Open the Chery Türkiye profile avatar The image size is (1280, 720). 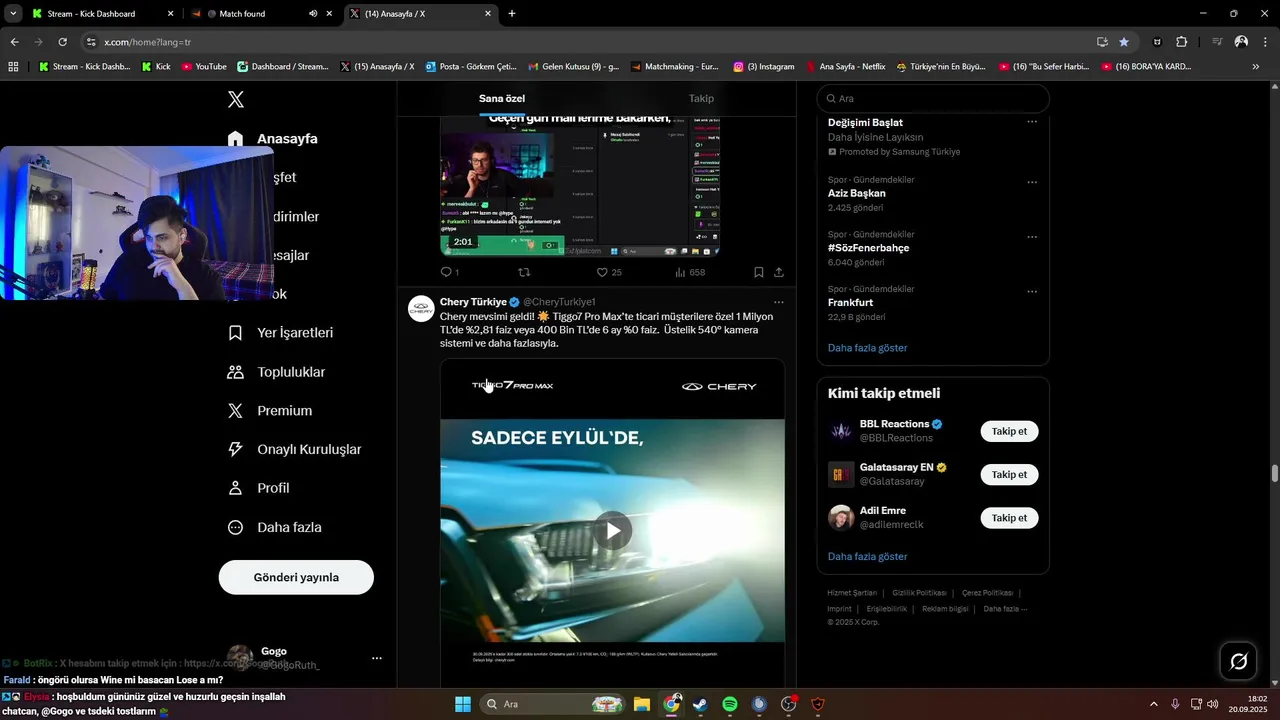(x=421, y=309)
